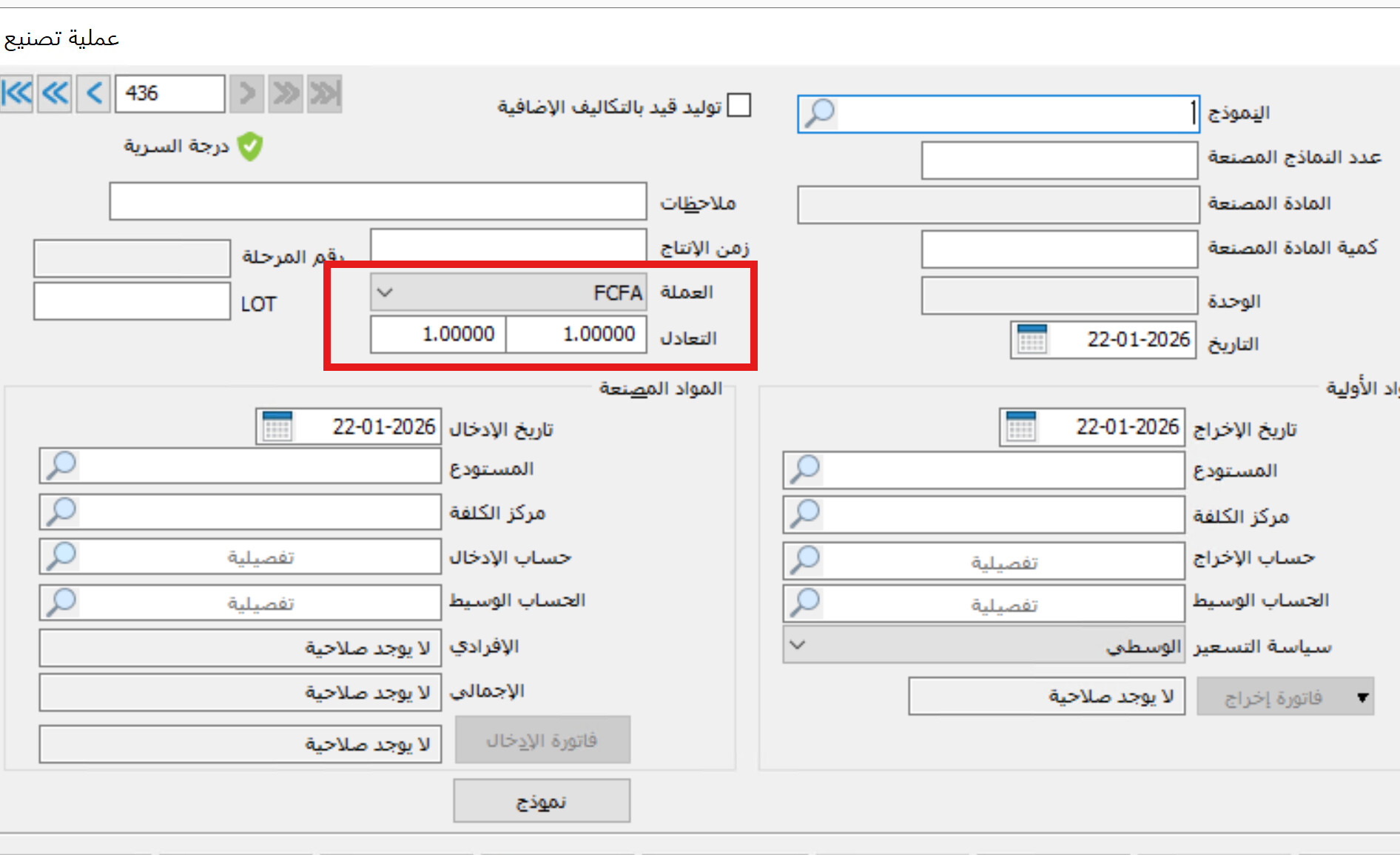Click the previous record single arrow
The height and width of the screenshot is (855, 1400).
click(x=94, y=94)
